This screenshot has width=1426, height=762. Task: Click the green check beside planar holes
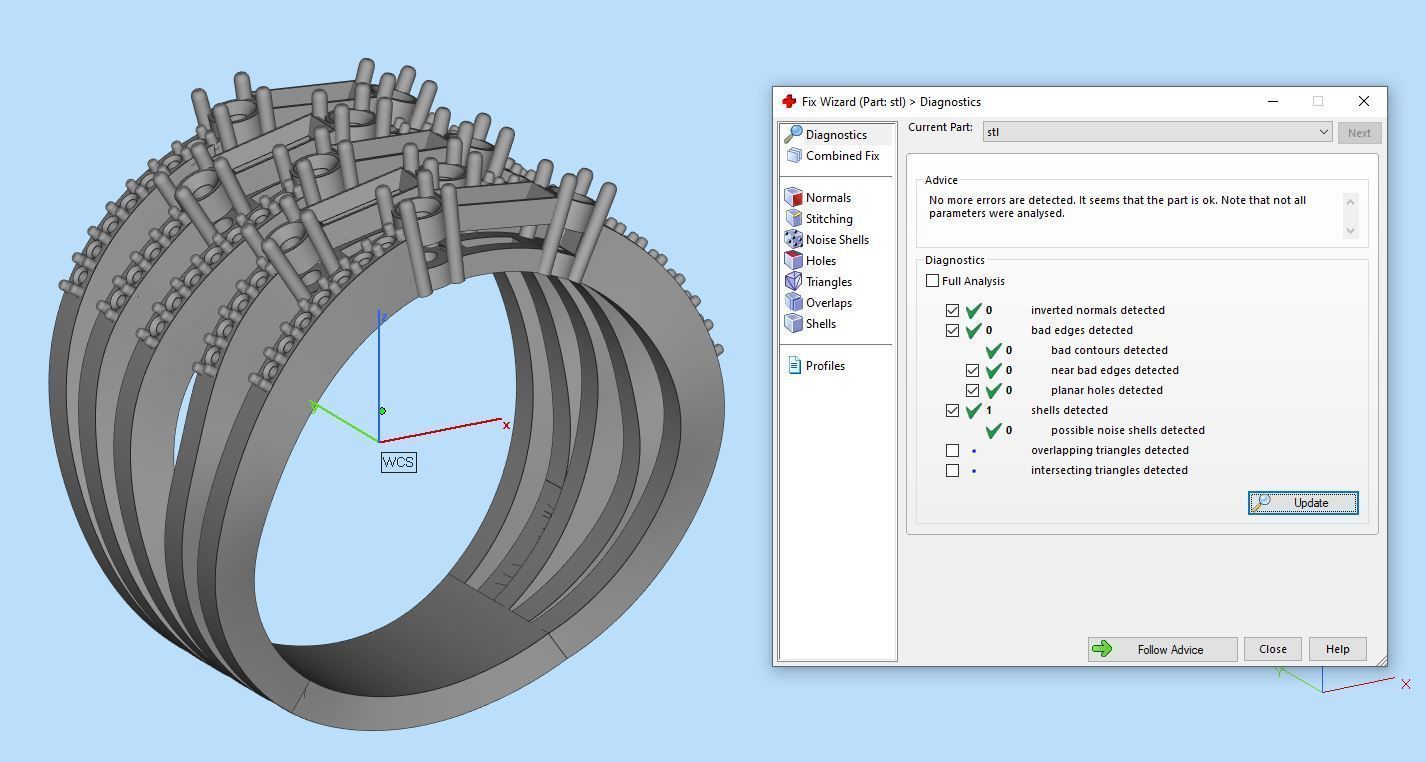tap(993, 390)
